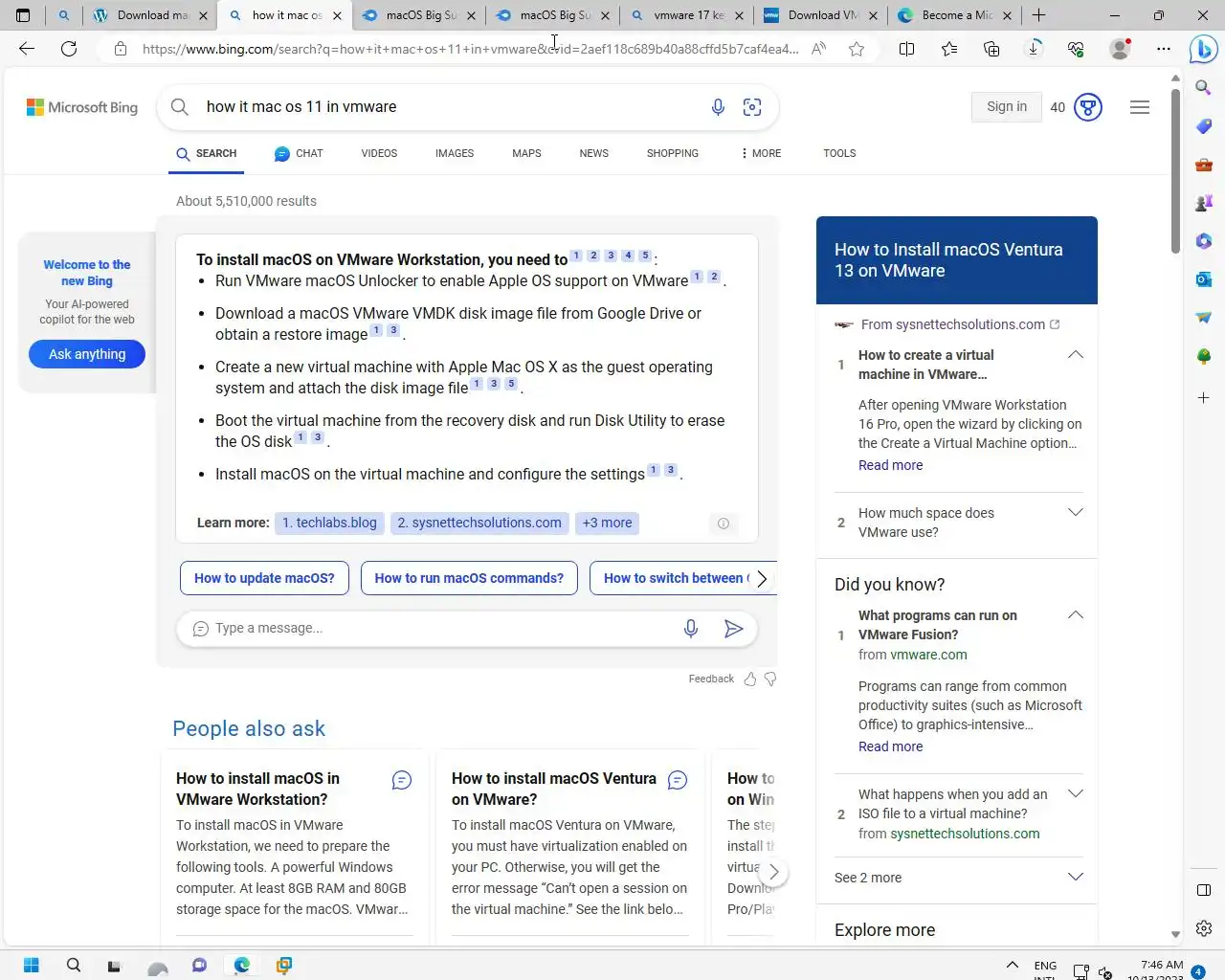Viewport: 1225px width, 980px height.
Task: Switch to VIDEOS tab
Action: (379, 153)
